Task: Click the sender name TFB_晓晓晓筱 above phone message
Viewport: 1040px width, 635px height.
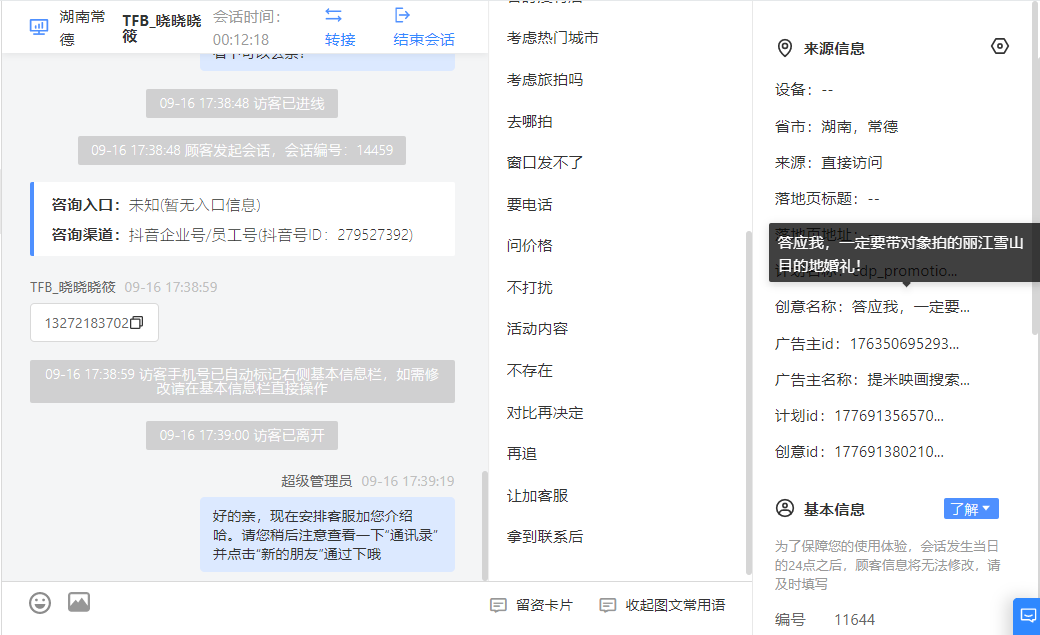Action: coord(73,287)
